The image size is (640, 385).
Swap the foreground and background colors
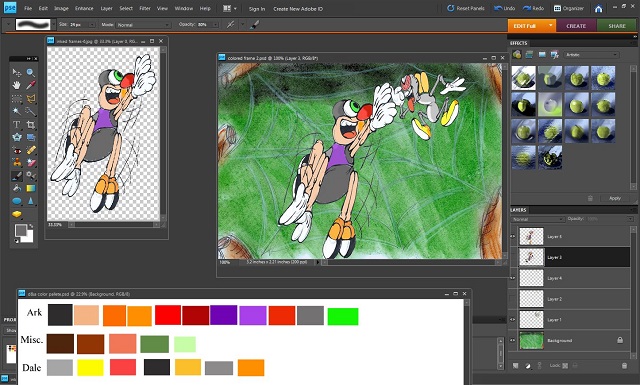[31, 226]
